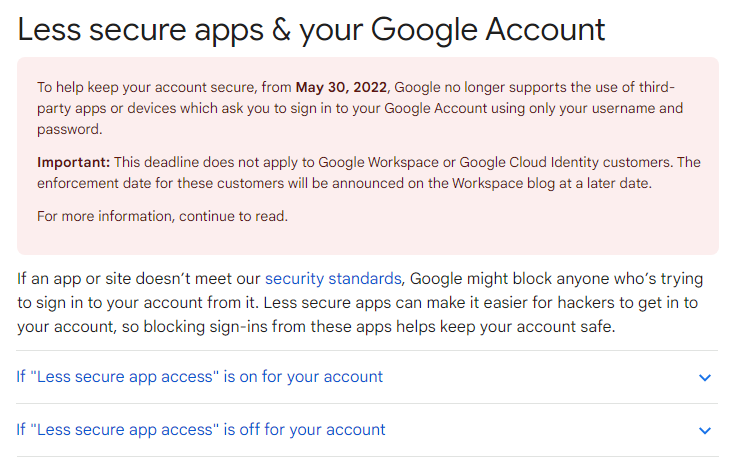The image size is (745, 466).
Task: Click "Google Account" in the page title
Action: (x=487, y=29)
